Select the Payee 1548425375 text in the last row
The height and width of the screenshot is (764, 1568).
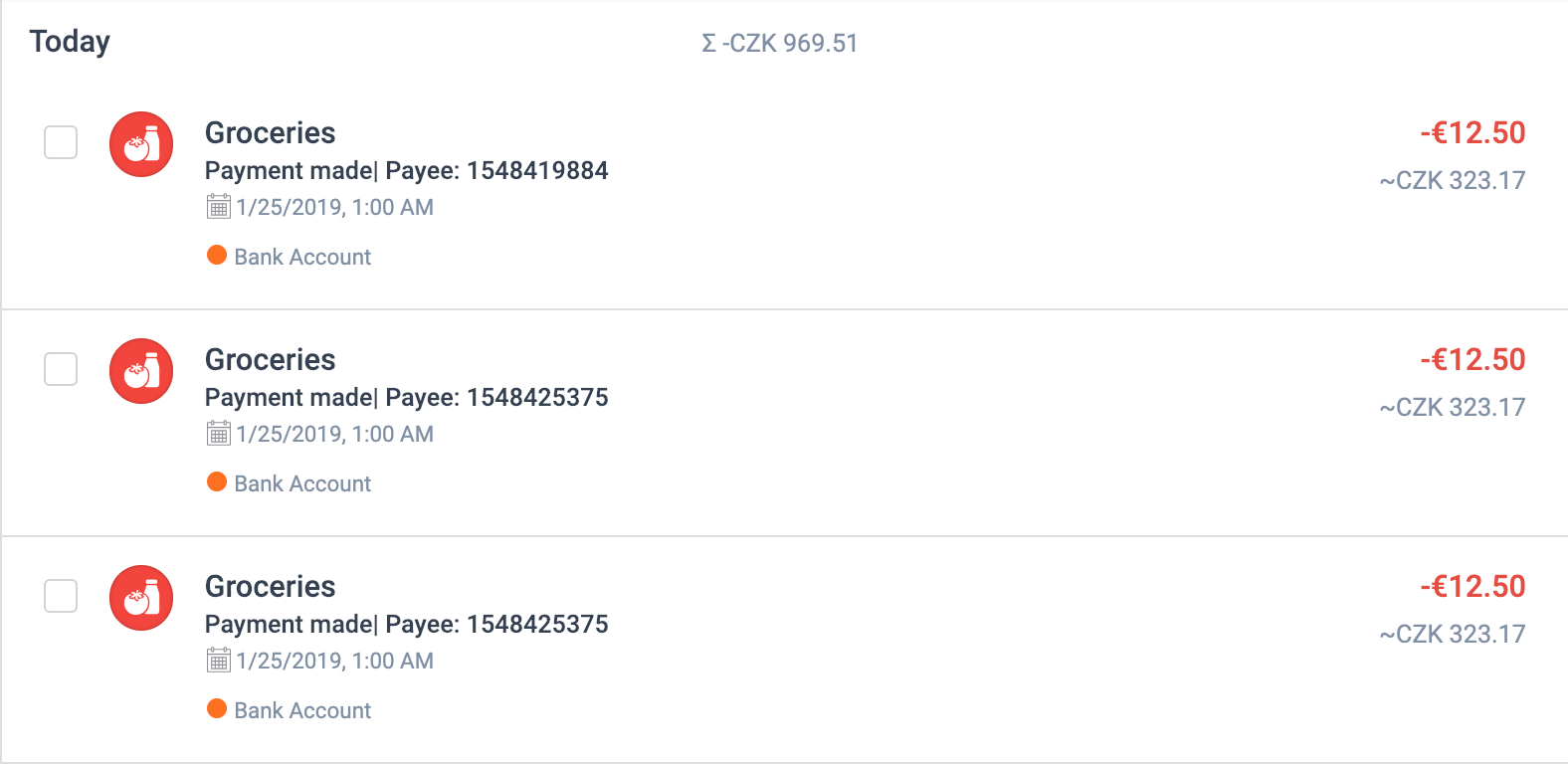496,624
